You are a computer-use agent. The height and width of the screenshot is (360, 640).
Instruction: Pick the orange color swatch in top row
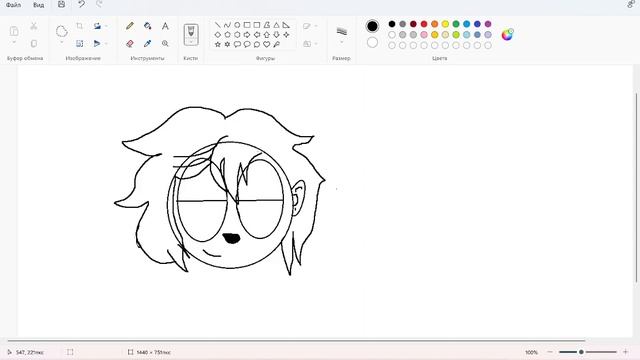pyautogui.click(x=435, y=24)
